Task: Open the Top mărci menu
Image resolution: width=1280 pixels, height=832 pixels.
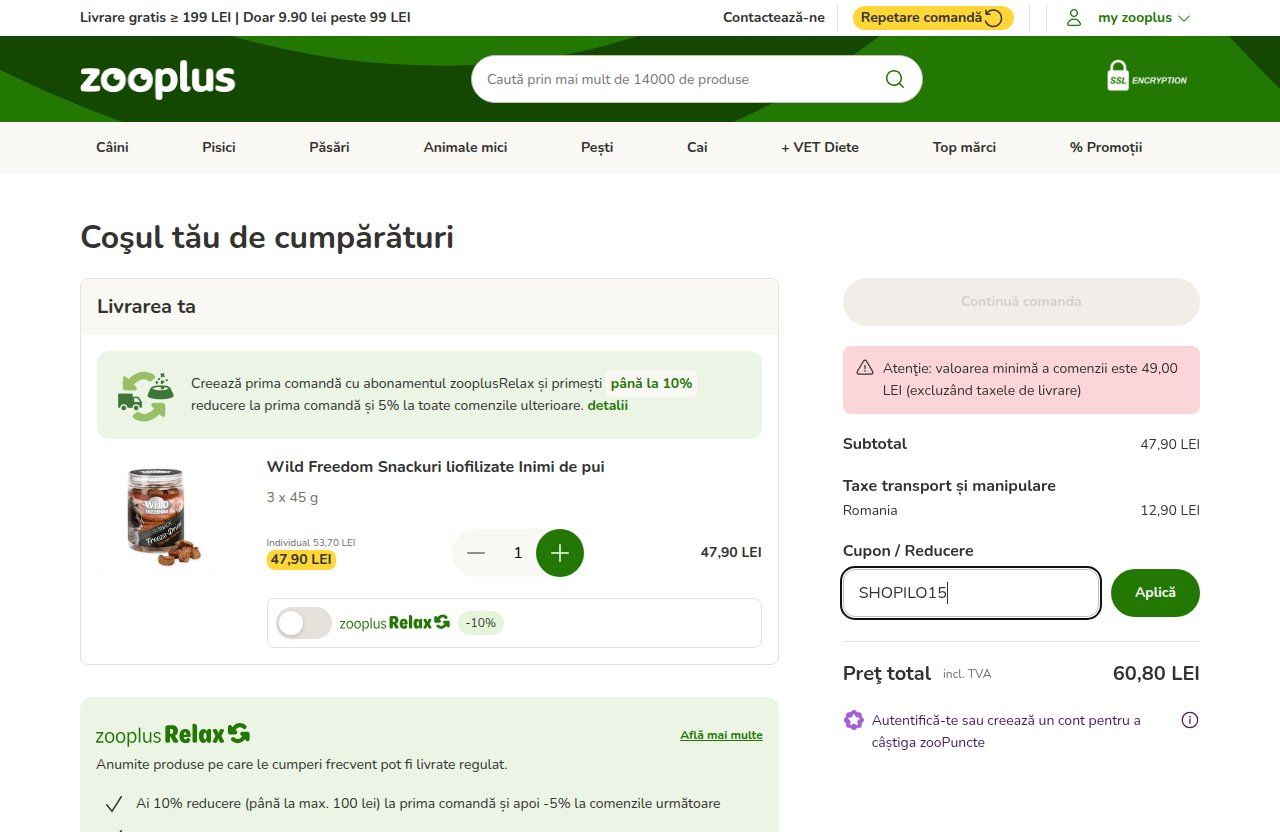Action: (x=964, y=147)
